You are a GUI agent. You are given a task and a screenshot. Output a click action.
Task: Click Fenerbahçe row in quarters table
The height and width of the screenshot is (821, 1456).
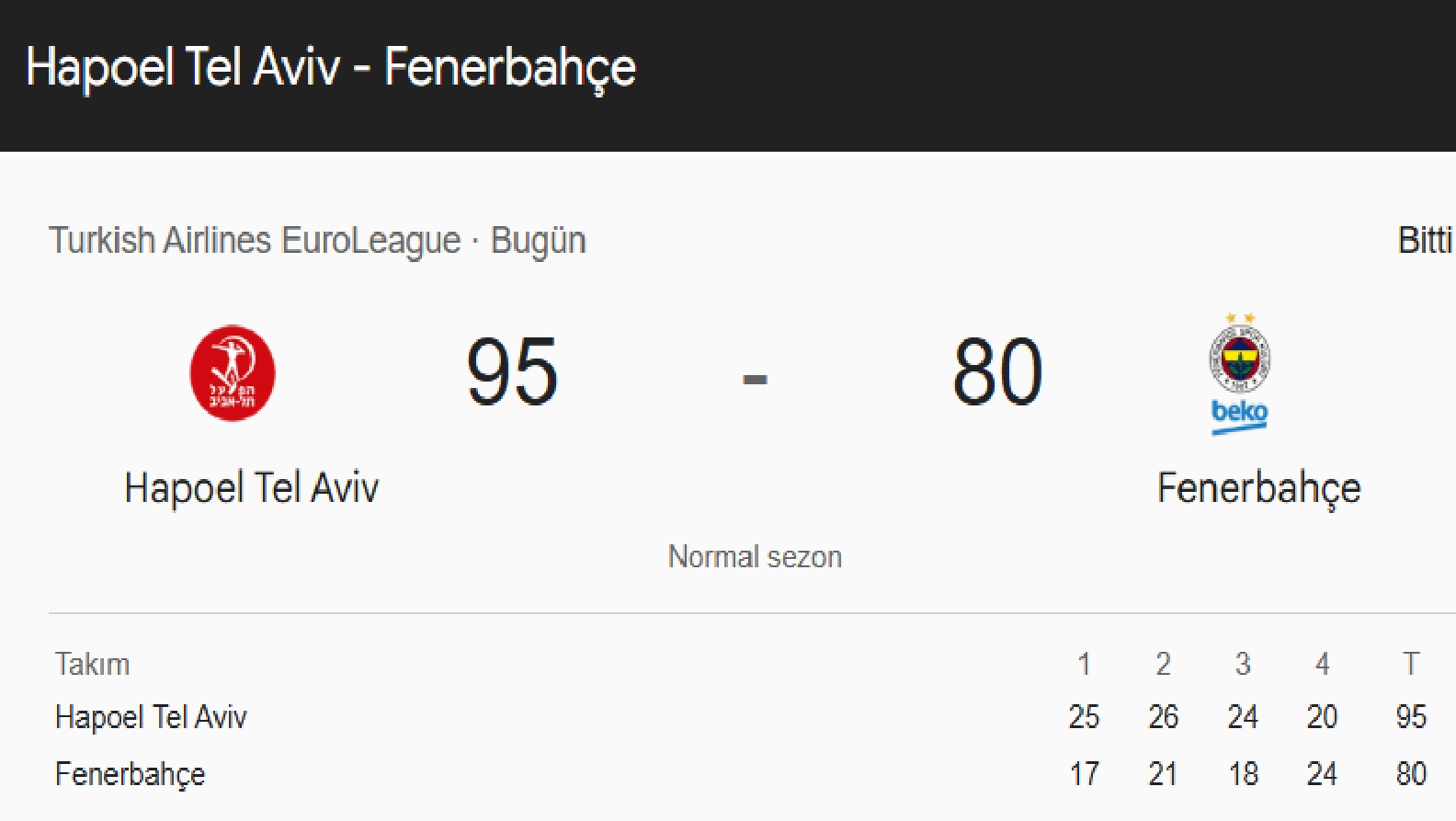click(x=130, y=772)
